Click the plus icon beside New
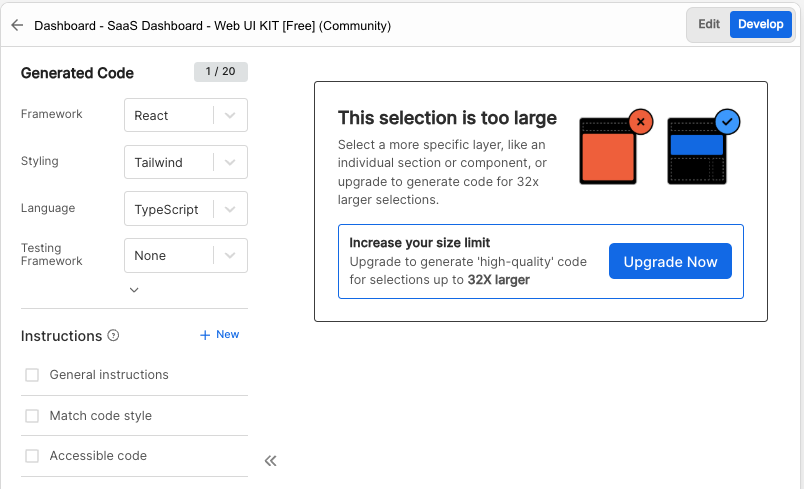This screenshot has height=489, width=804. tap(205, 335)
